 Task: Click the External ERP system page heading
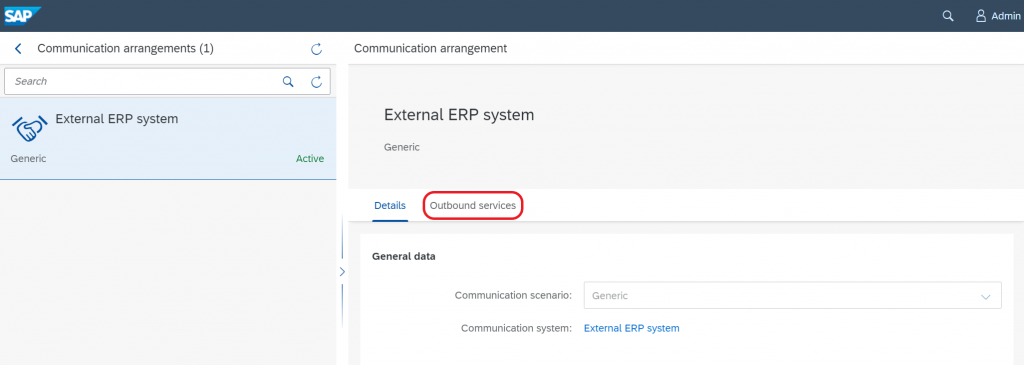point(459,116)
